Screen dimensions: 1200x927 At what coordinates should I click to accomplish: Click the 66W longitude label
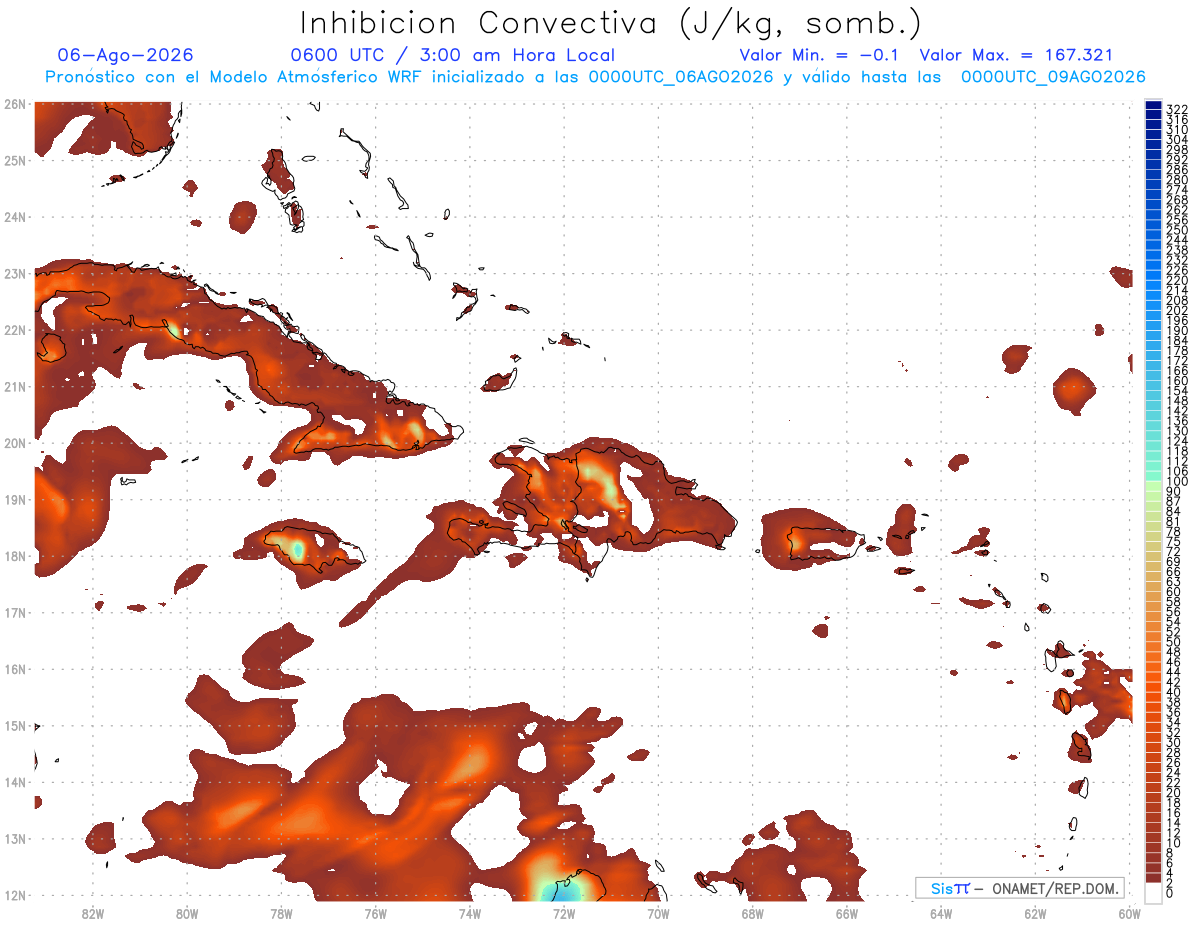pyautogui.click(x=847, y=913)
